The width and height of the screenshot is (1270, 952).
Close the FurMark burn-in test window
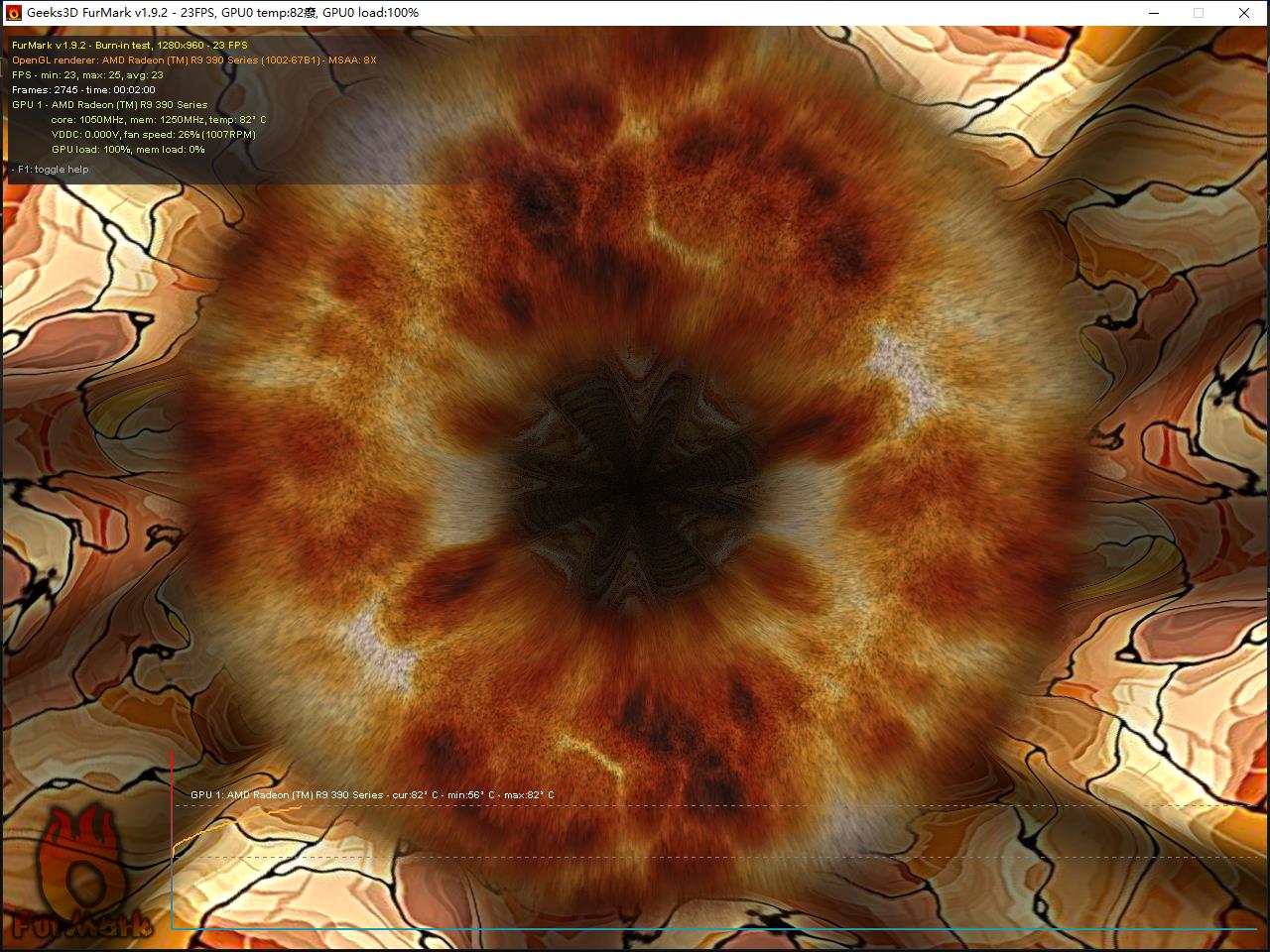coord(1244,13)
